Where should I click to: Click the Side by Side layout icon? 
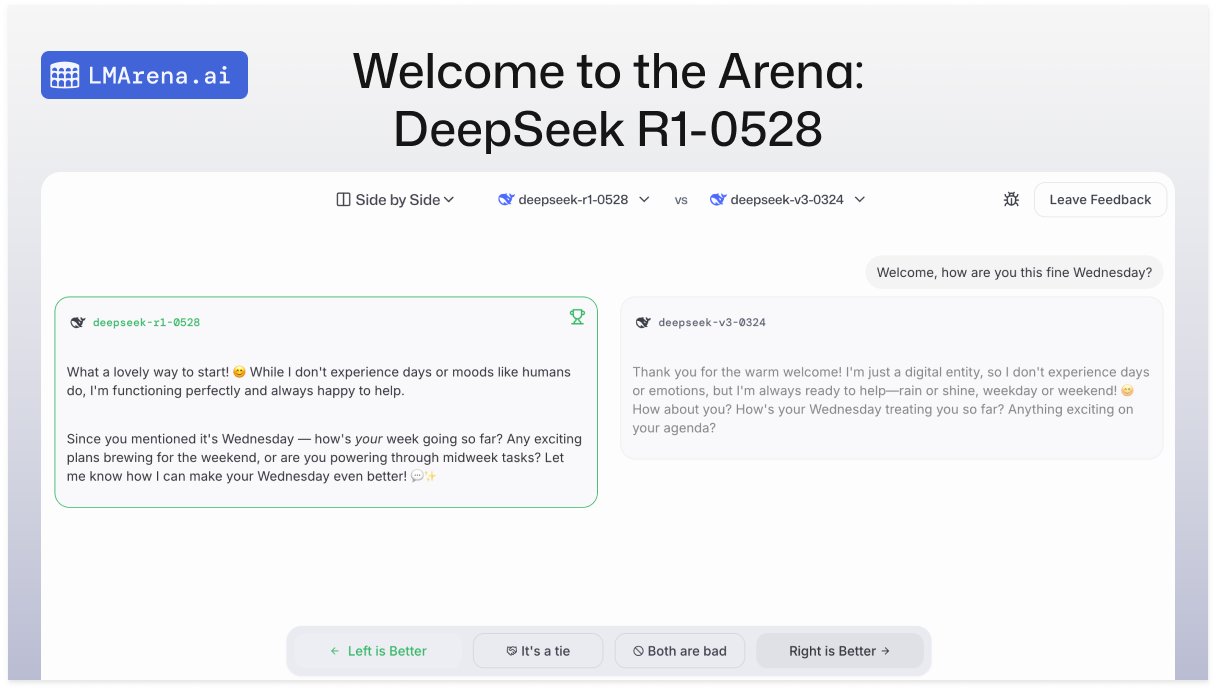click(343, 200)
